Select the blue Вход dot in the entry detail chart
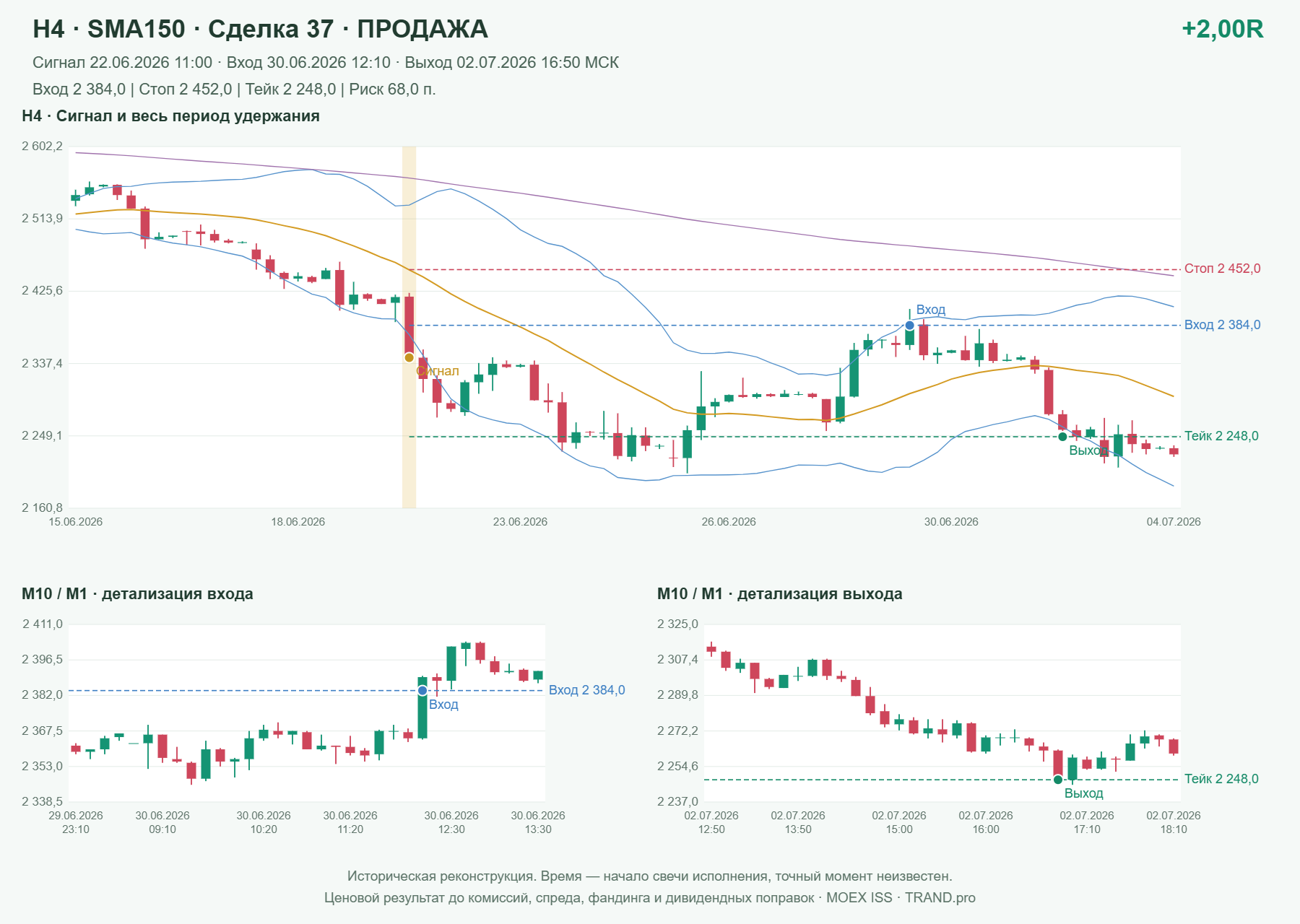 [422, 691]
